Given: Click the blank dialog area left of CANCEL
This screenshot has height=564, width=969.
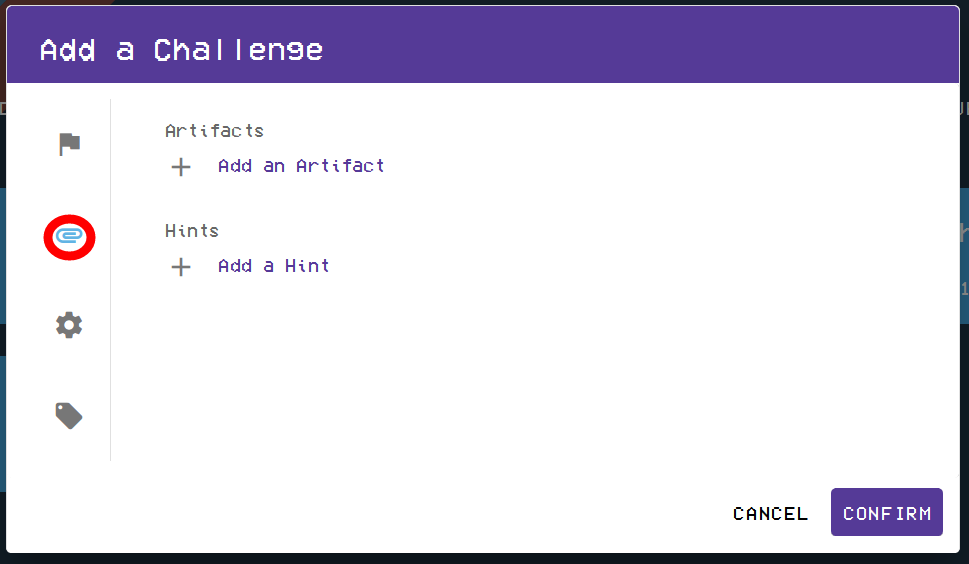Looking at the screenshot, I should 400,513.
